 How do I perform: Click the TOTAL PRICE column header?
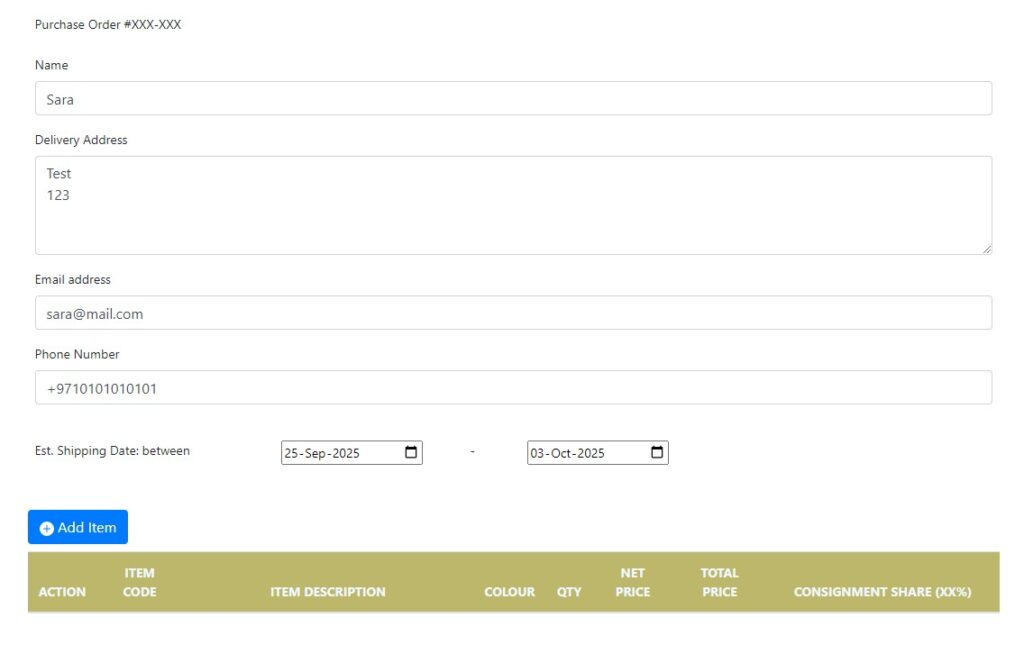point(719,582)
